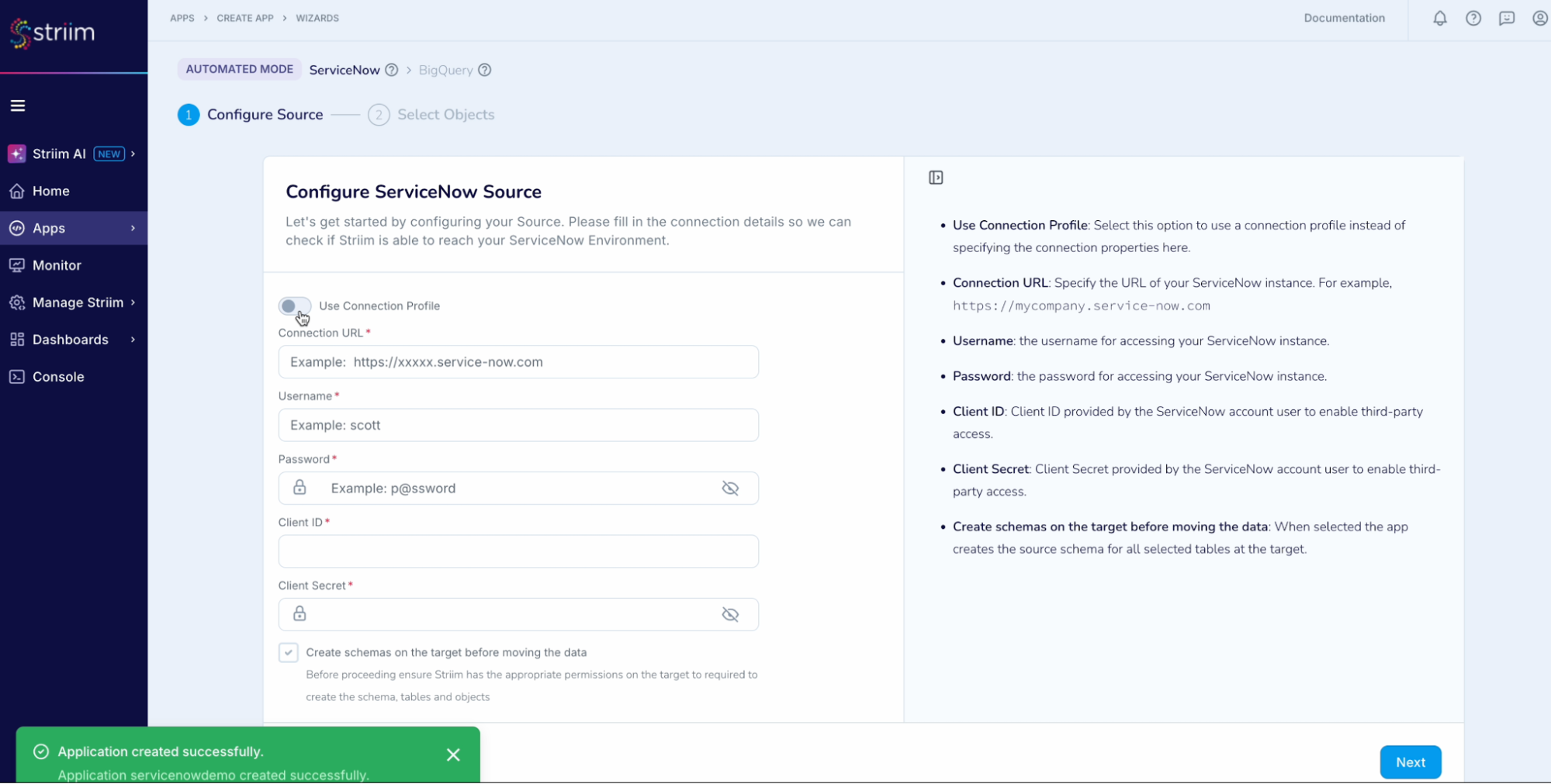The image size is (1551, 784).
Task: Open notifications bell icon
Action: click(x=1440, y=18)
